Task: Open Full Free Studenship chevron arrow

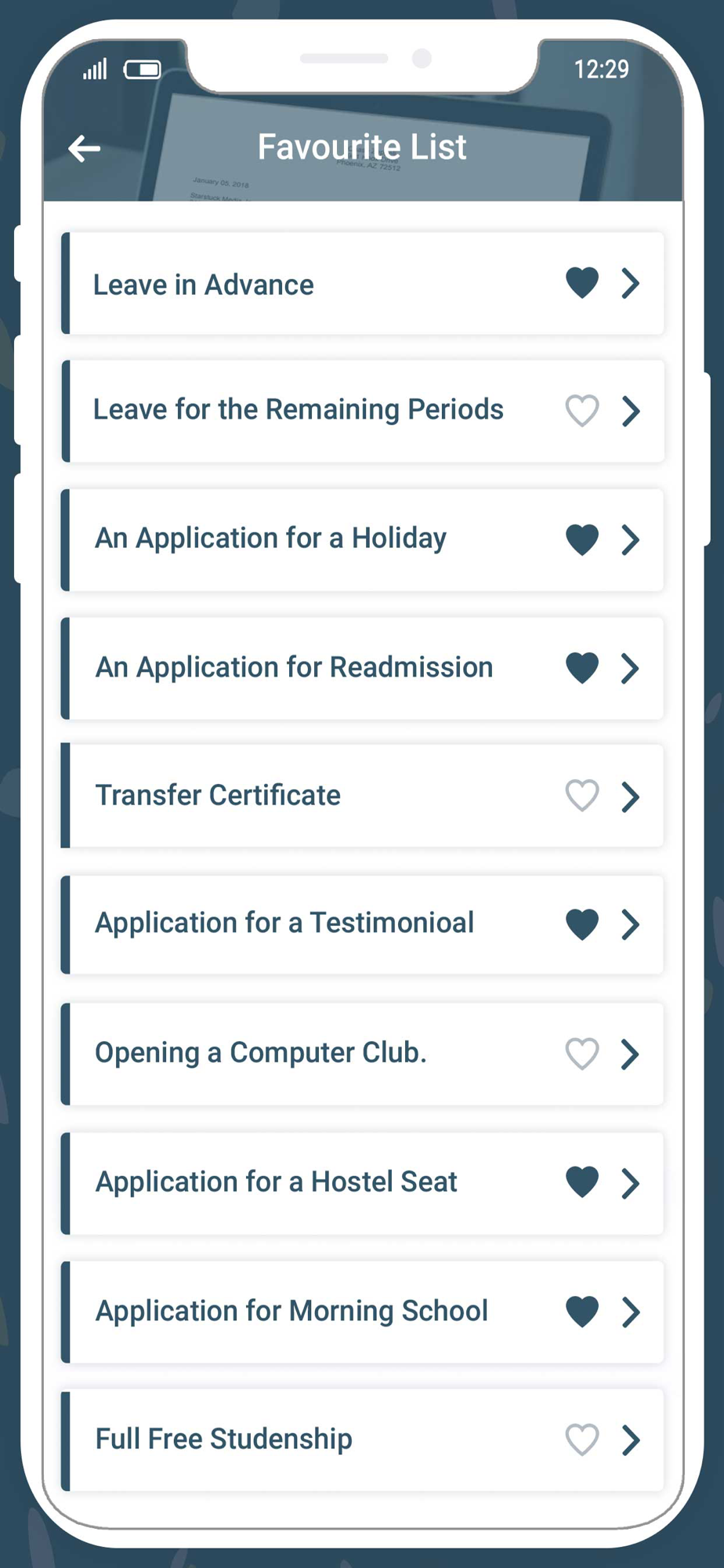Action: coord(631,1440)
